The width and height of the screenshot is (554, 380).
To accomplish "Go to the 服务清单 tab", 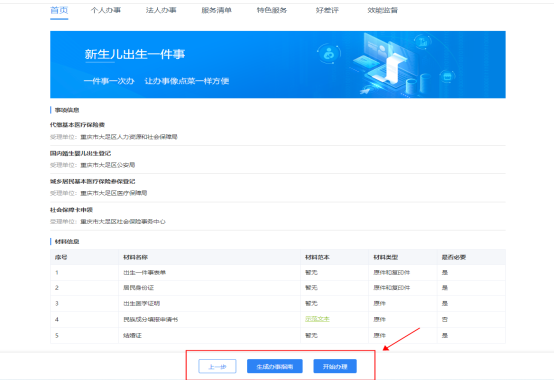I will (x=216, y=10).
